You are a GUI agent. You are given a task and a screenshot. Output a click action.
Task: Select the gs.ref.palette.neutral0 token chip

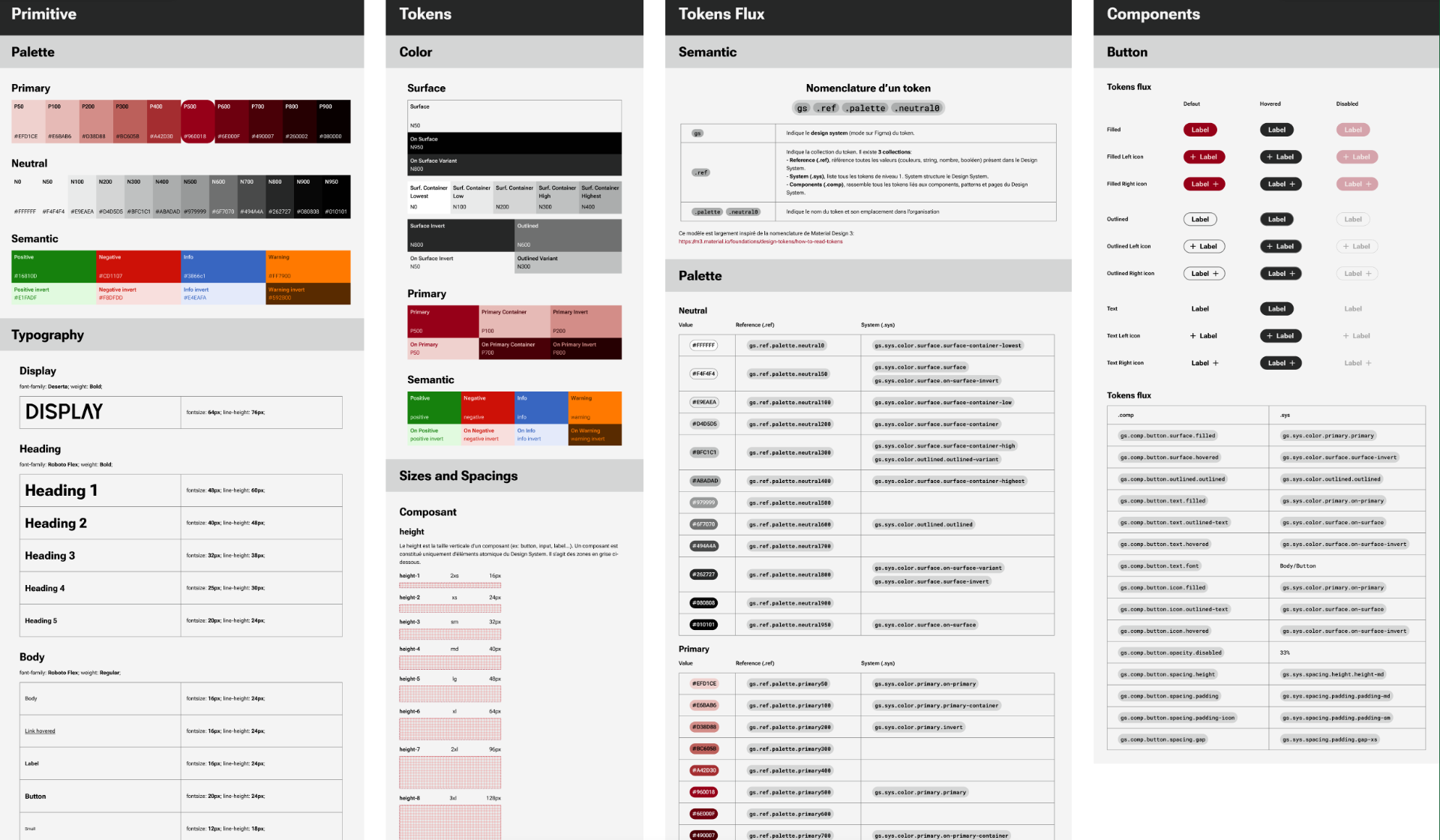[787, 346]
